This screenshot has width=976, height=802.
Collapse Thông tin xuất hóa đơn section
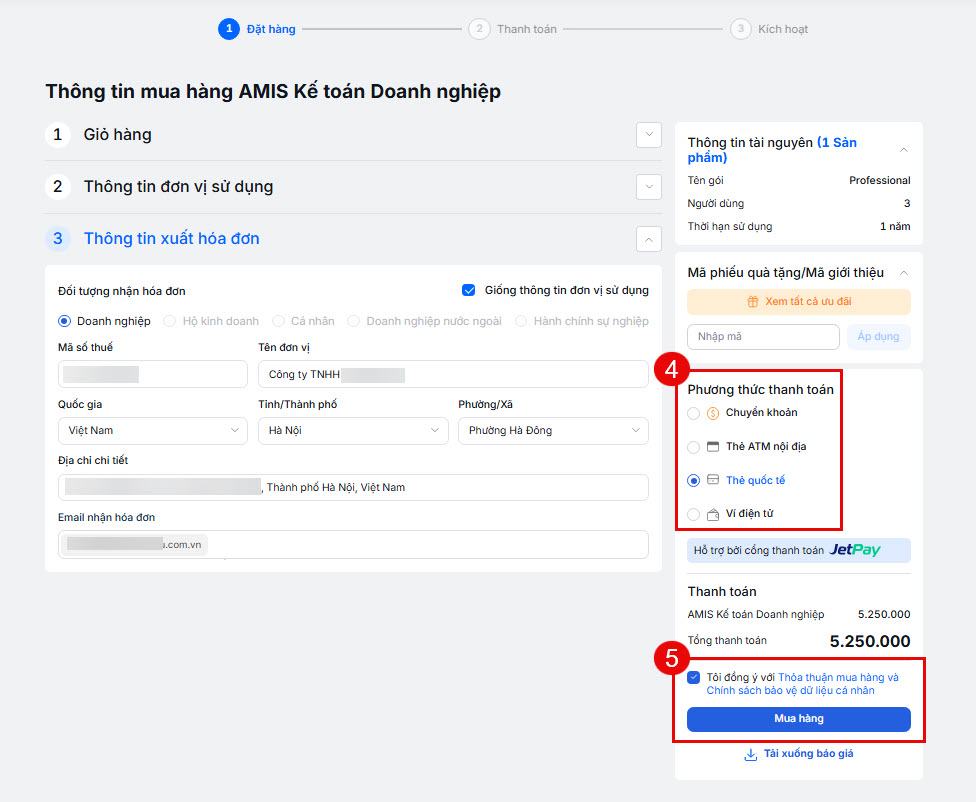(x=649, y=239)
